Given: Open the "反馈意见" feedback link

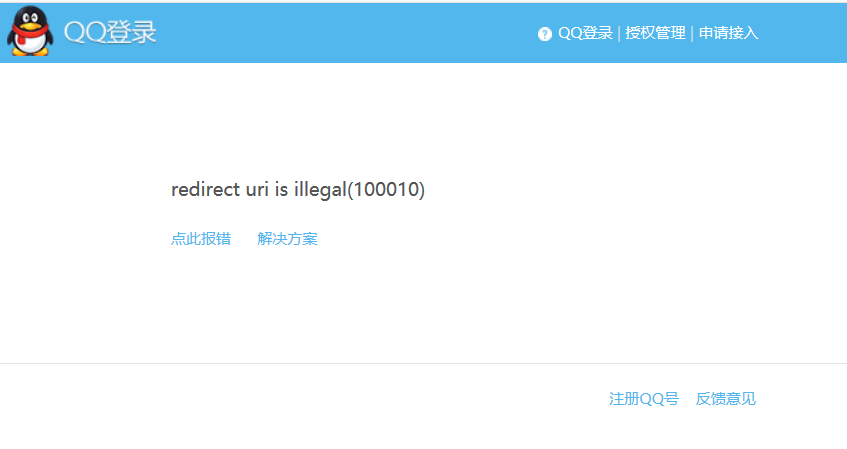Looking at the screenshot, I should pos(726,399).
